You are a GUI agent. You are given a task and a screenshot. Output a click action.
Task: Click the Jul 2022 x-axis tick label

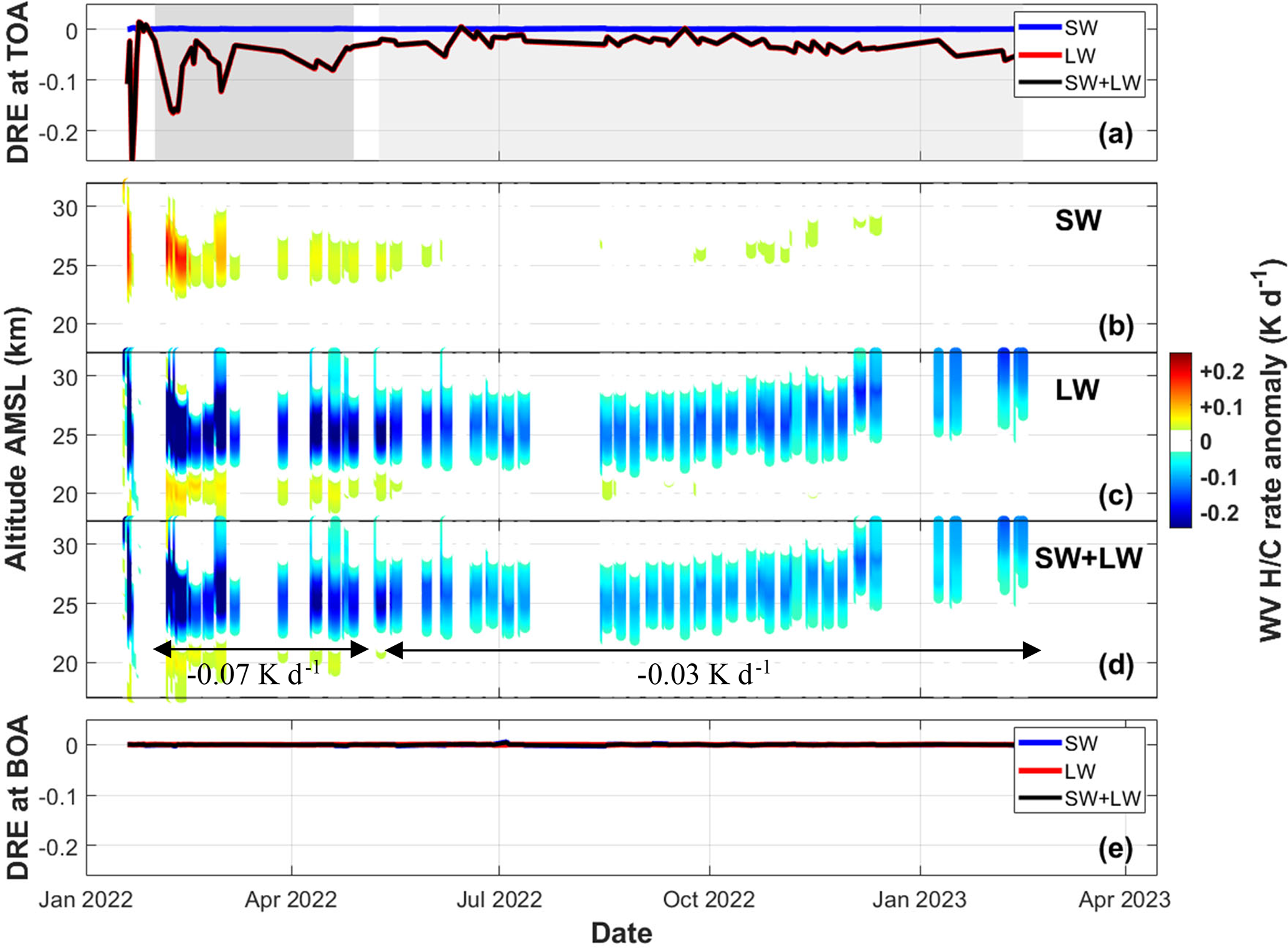point(499,899)
